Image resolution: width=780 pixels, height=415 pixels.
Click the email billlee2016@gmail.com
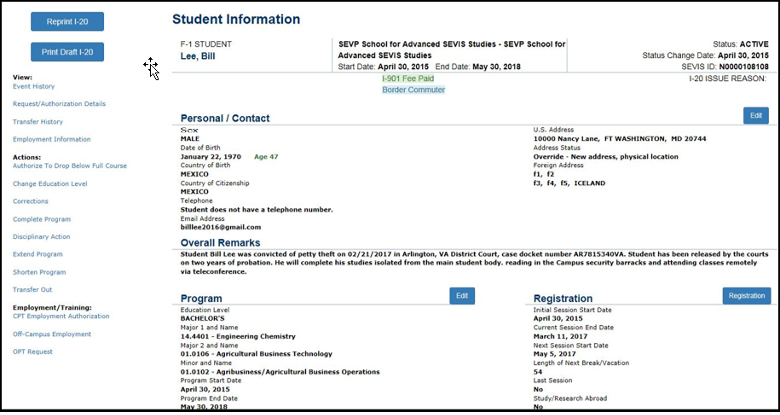pos(221,227)
